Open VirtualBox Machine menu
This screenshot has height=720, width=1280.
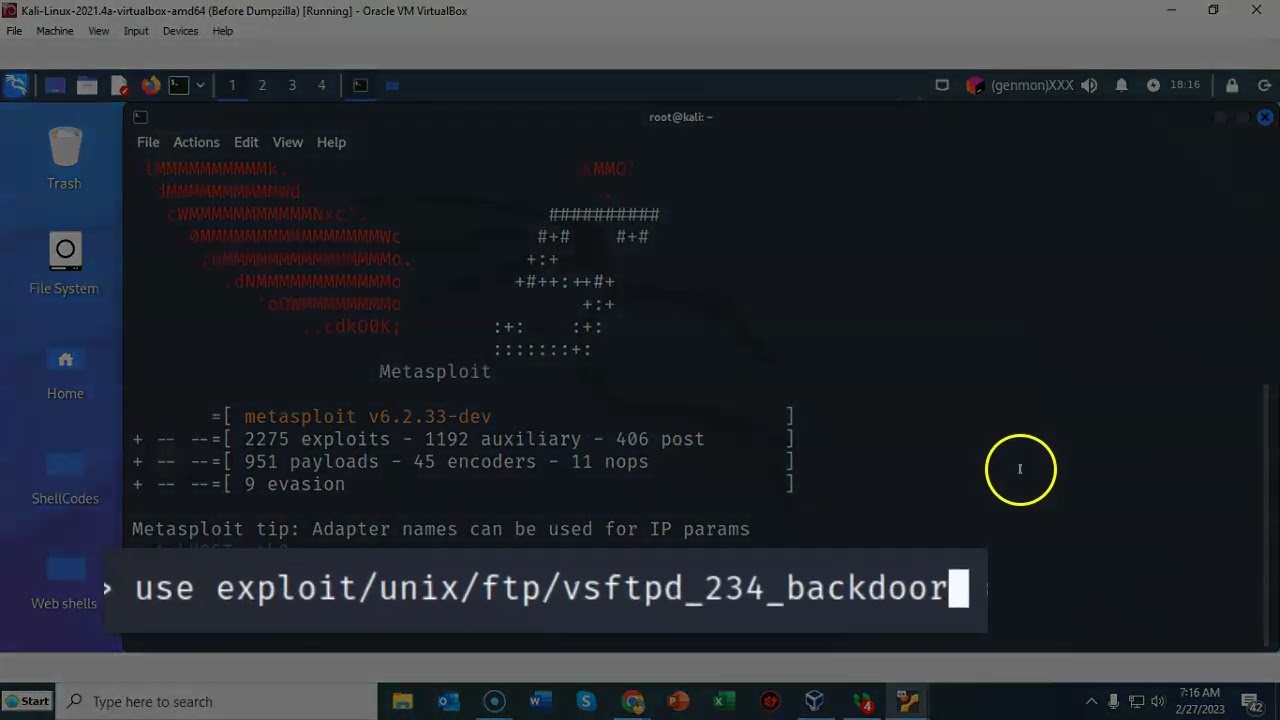pos(55,31)
